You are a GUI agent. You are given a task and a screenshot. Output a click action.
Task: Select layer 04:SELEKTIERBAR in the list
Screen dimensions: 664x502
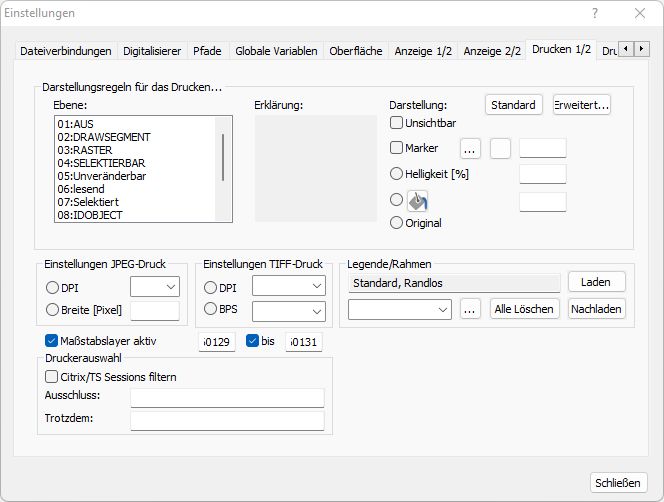click(x=136, y=163)
